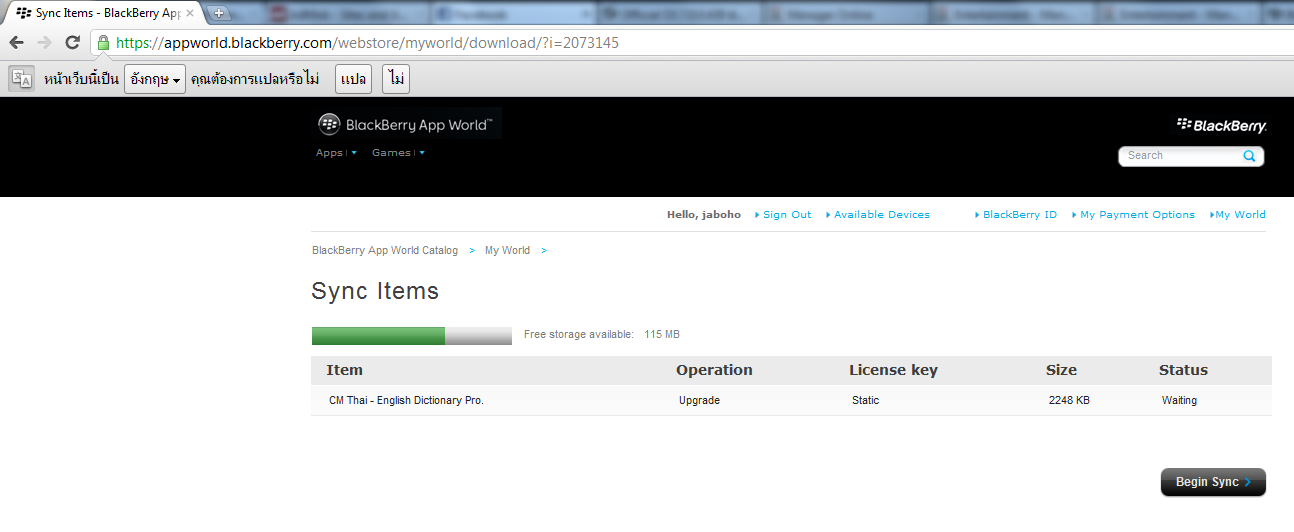Click the Upgrade operation cell

pyautogui.click(x=699, y=400)
